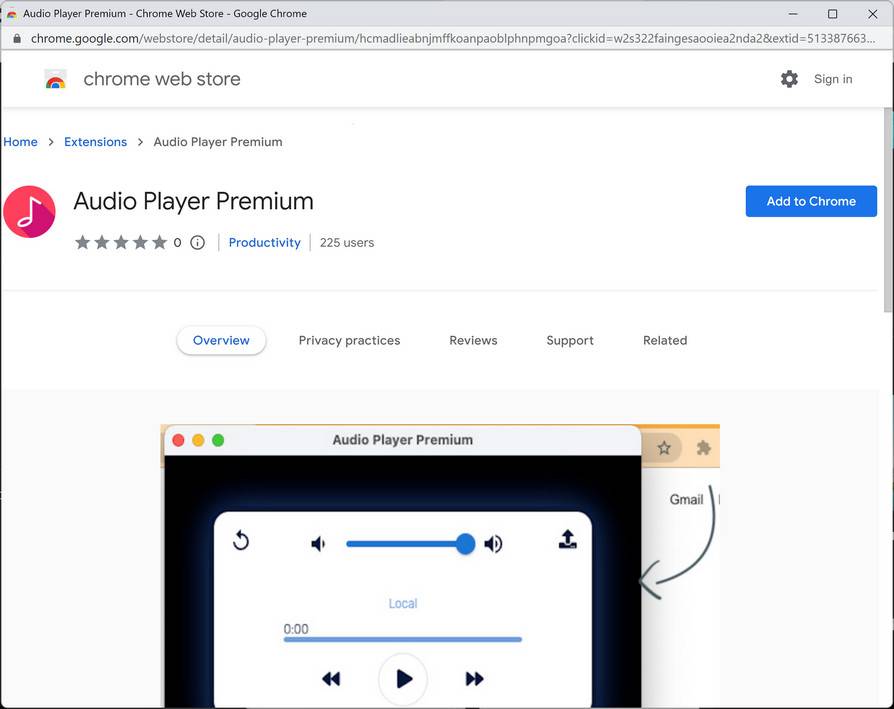Show the Related tab
The height and width of the screenshot is (709, 894).
click(665, 340)
